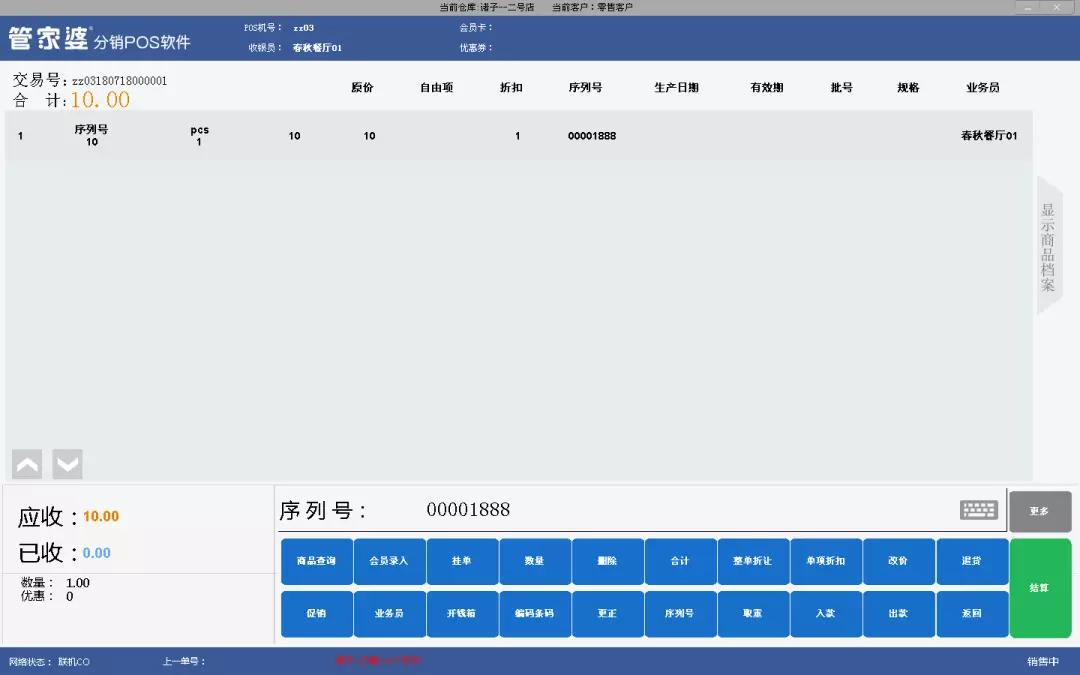Open 商品查询 product lookup
Image resolution: width=1080 pixels, height=675 pixels.
[316, 561]
